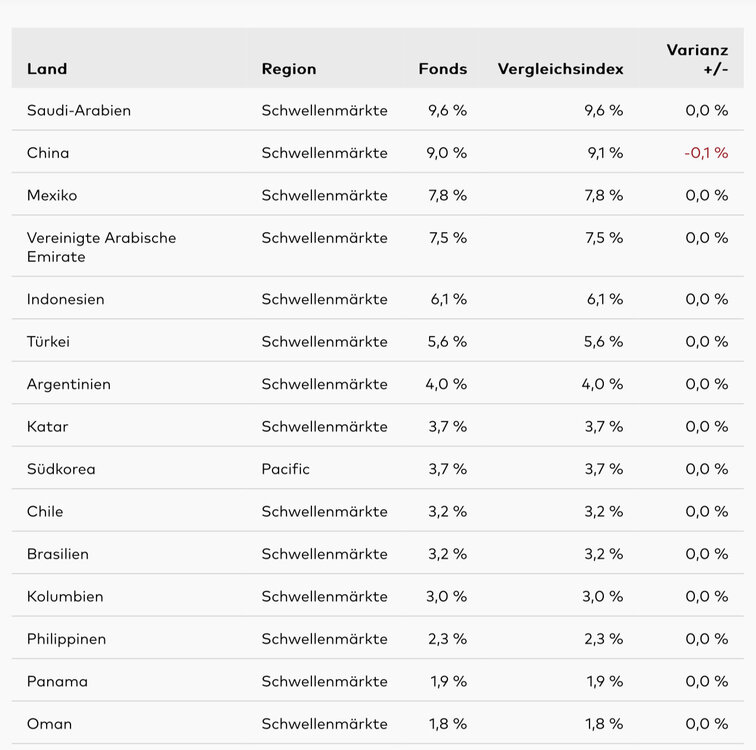Click the Fonds column header

[442, 69]
